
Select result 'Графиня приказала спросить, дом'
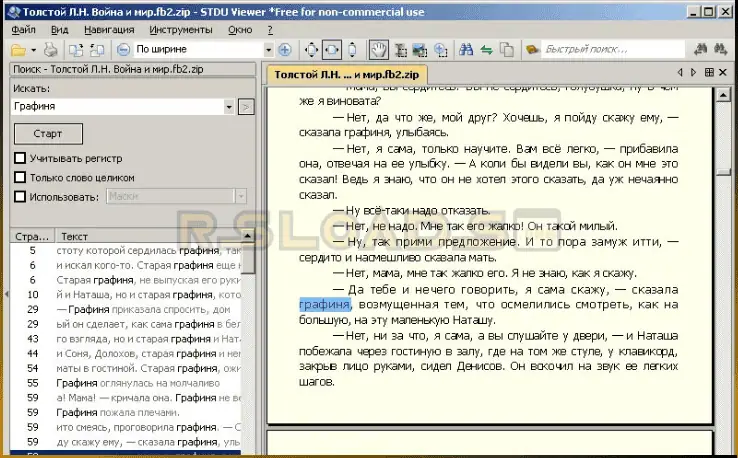125,309
